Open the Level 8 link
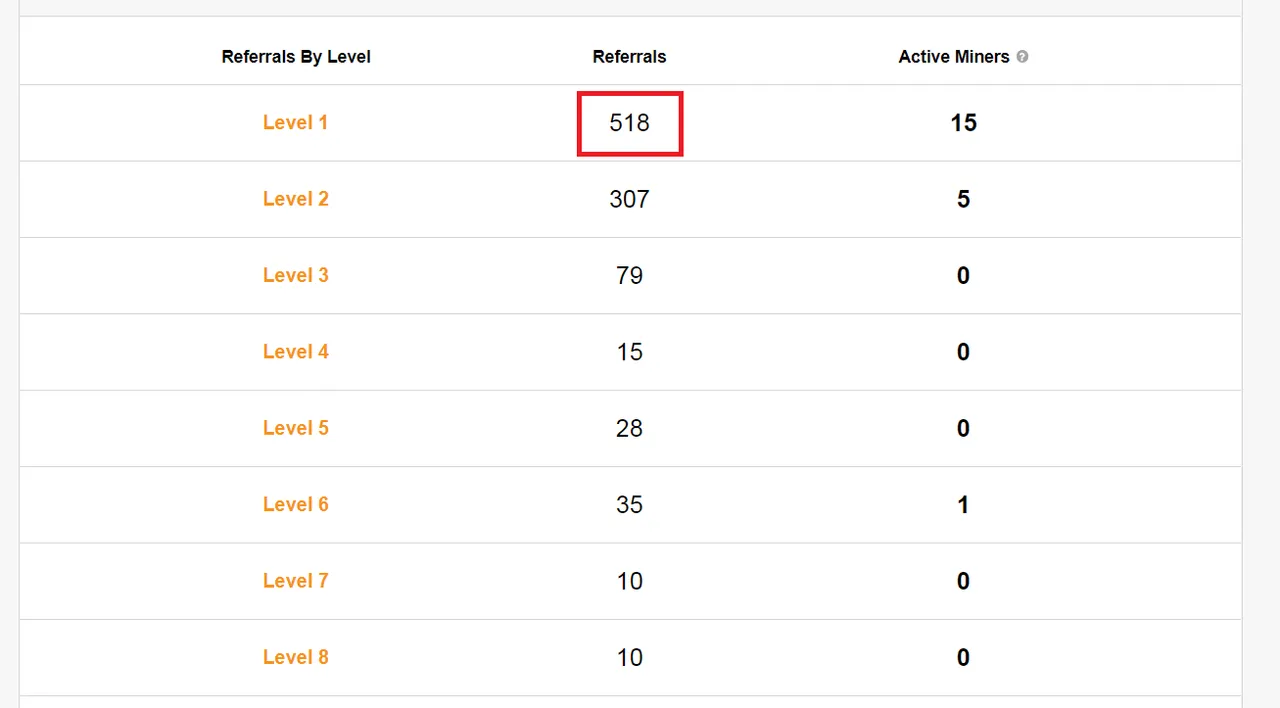The height and width of the screenshot is (708, 1280). click(x=295, y=657)
